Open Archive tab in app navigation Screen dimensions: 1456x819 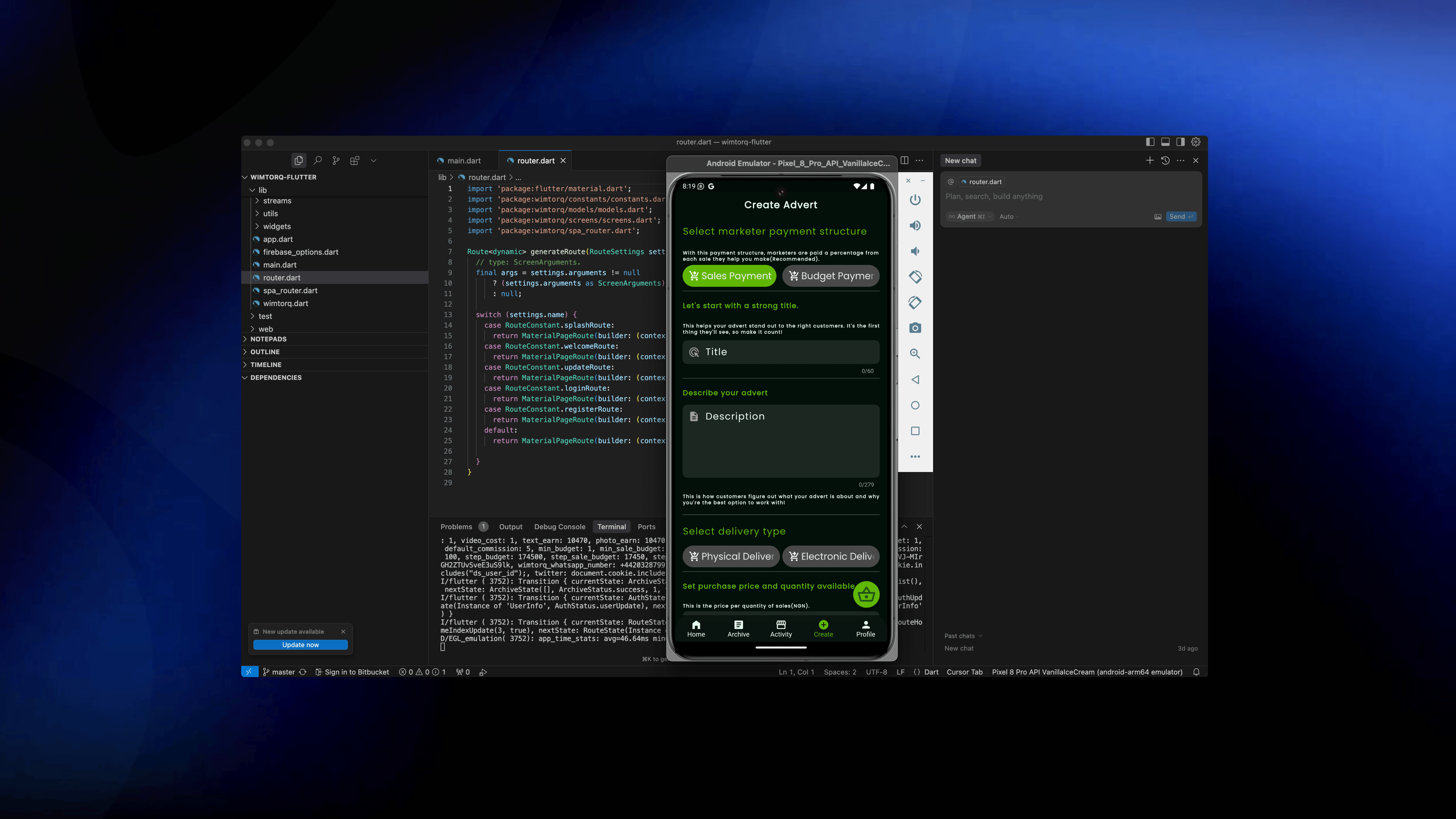click(x=738, y=629)
